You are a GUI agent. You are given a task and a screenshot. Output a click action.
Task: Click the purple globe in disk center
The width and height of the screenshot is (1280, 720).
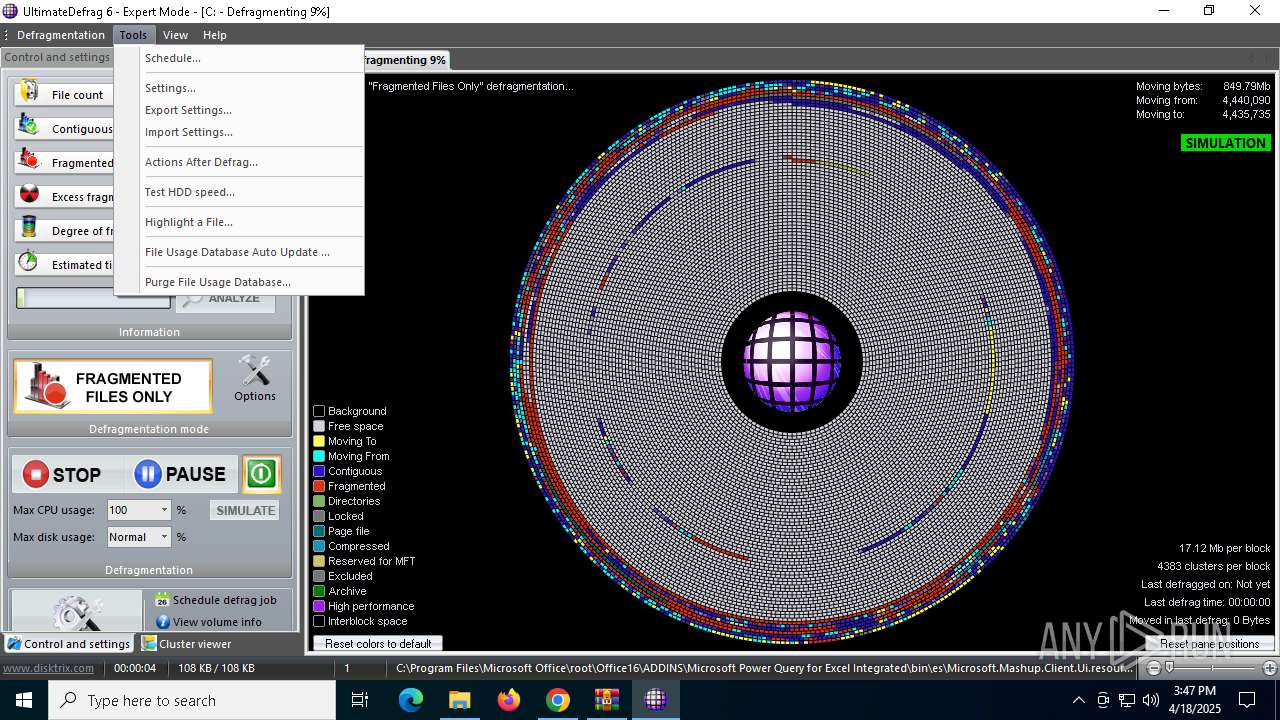(791, 362)
